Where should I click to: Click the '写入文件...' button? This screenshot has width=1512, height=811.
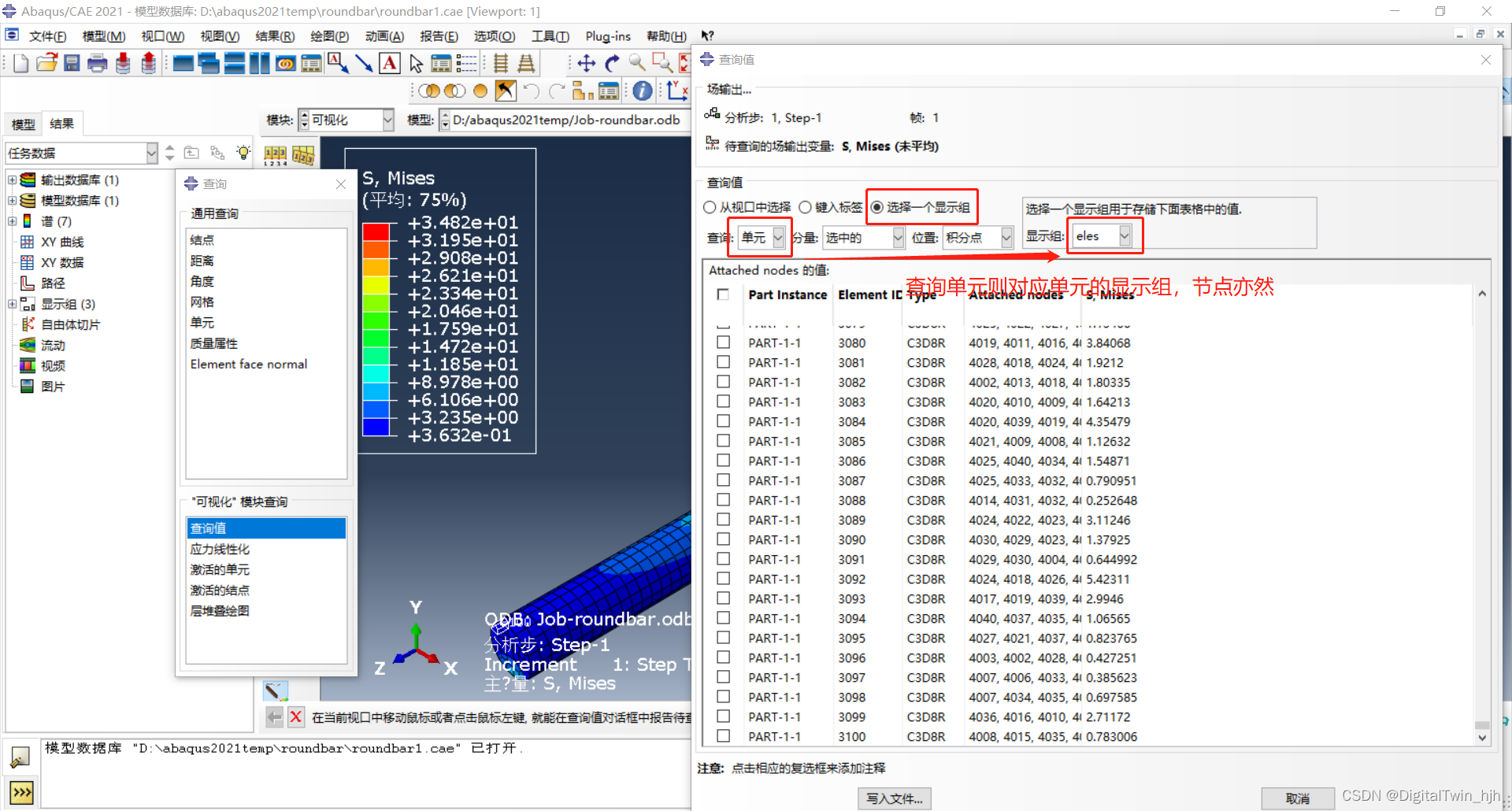tap(895, 798)
